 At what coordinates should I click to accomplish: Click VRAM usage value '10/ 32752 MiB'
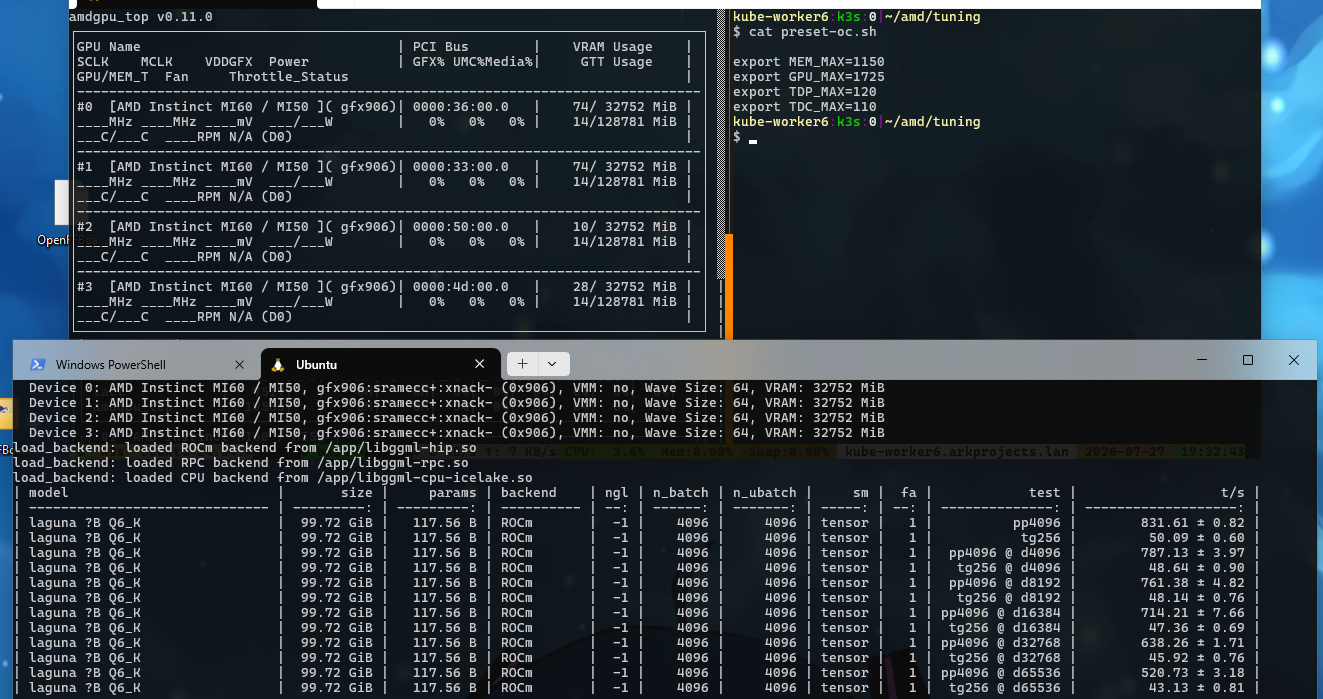click(625, 227)
